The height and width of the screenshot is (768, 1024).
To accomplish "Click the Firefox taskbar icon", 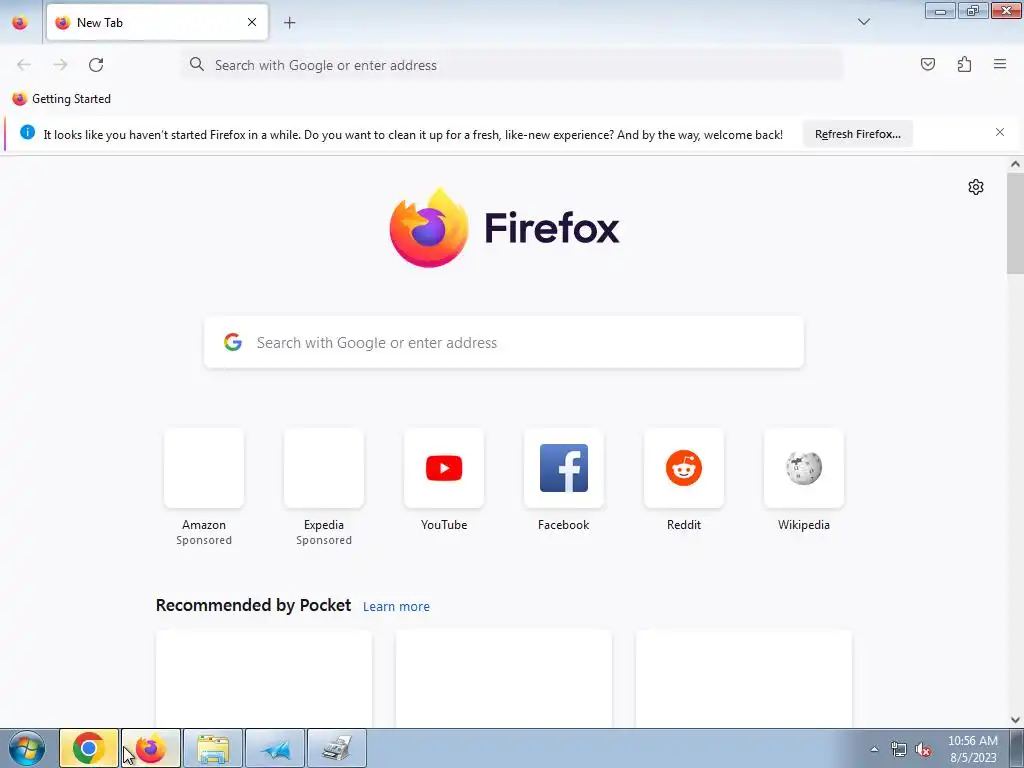I will pos(151,748).
